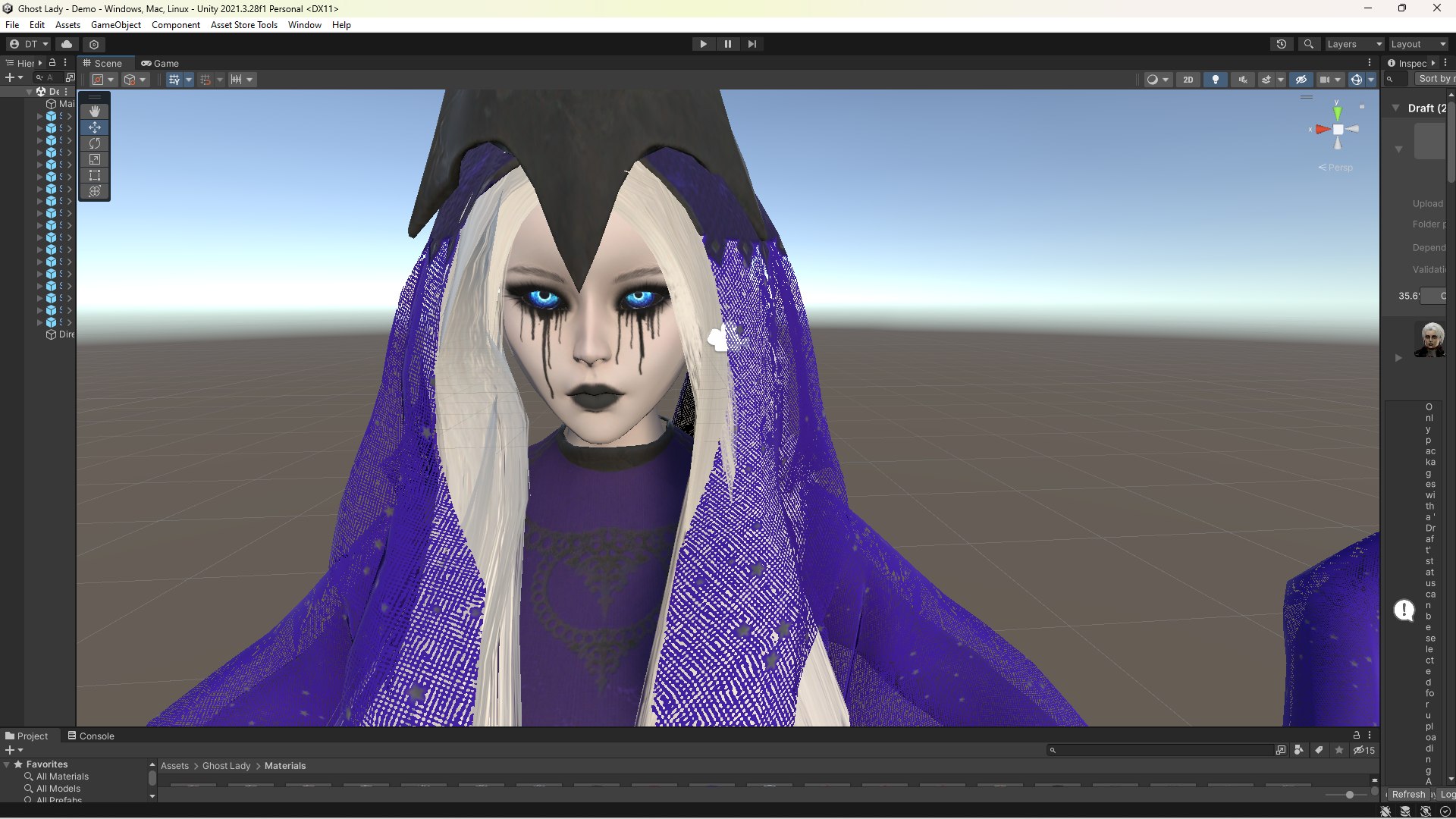Click the warning exclamation icon in Inspector
This screenshot has width=1456, height=819.
1404,610
